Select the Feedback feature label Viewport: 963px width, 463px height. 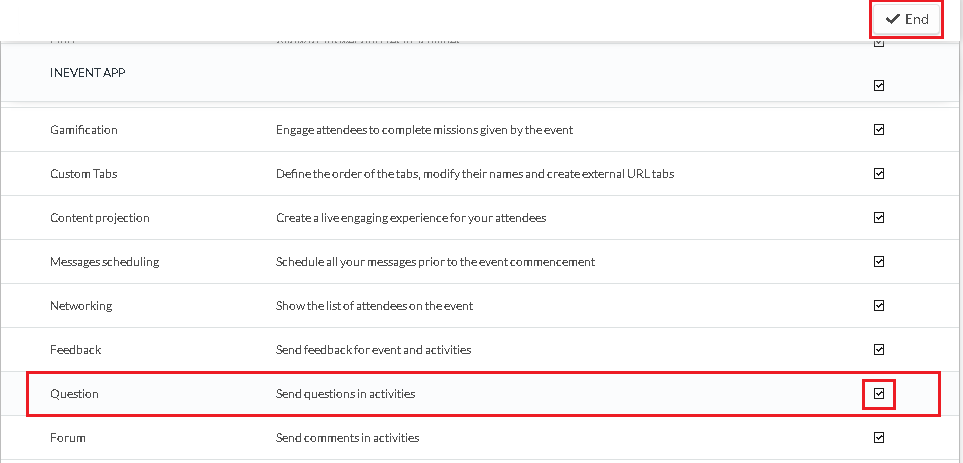tap(76, 350)
